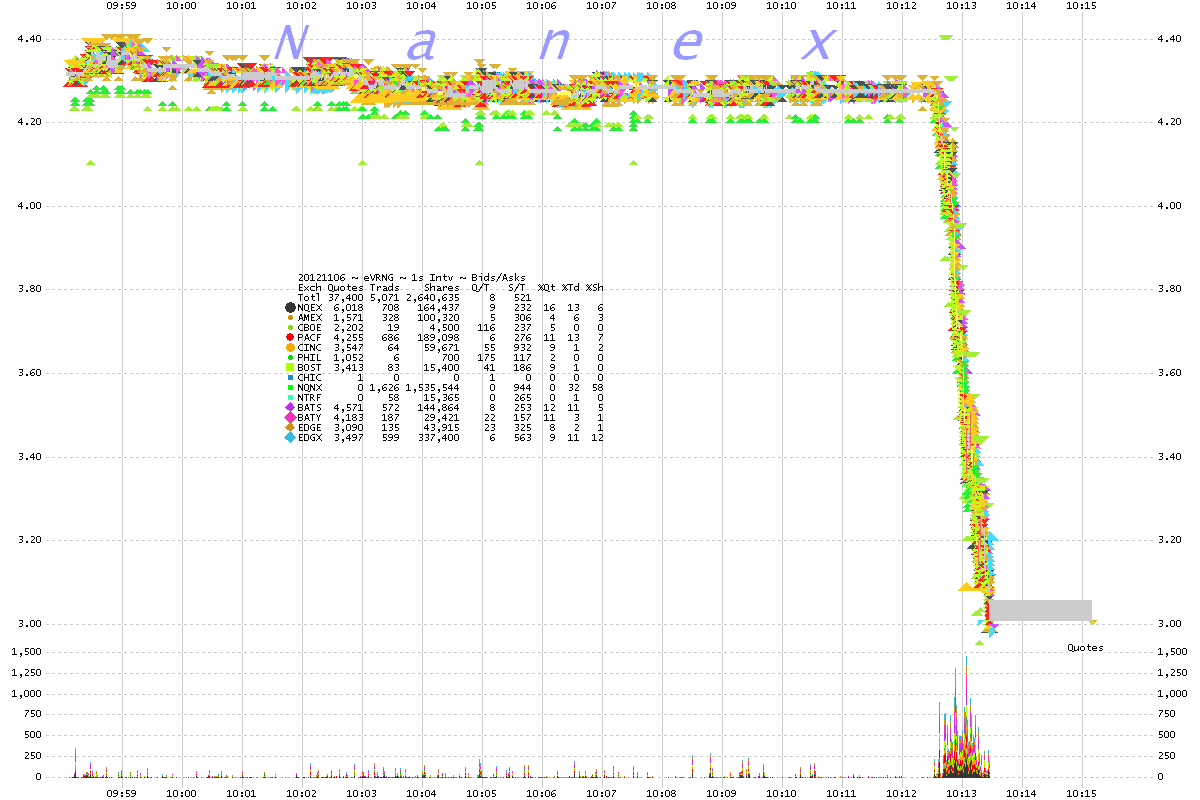Screen dimensions: 1200x800
Task: Click the 'NQEX' exchange label
Action: pos(310,307)
